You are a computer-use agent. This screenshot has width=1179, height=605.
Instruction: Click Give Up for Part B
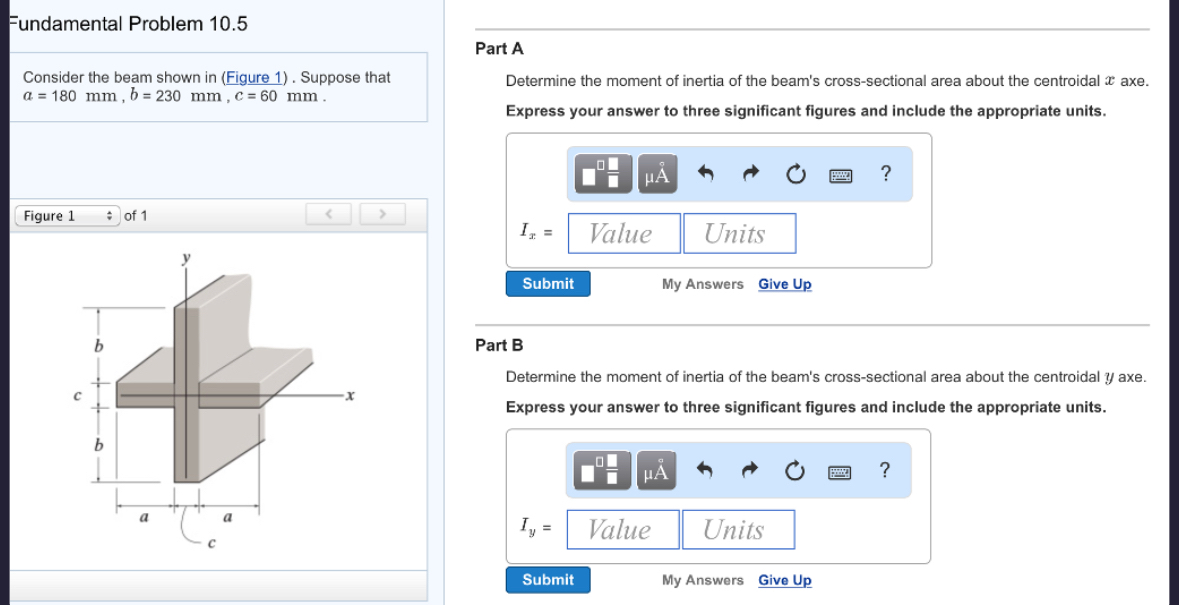[785, 580]
